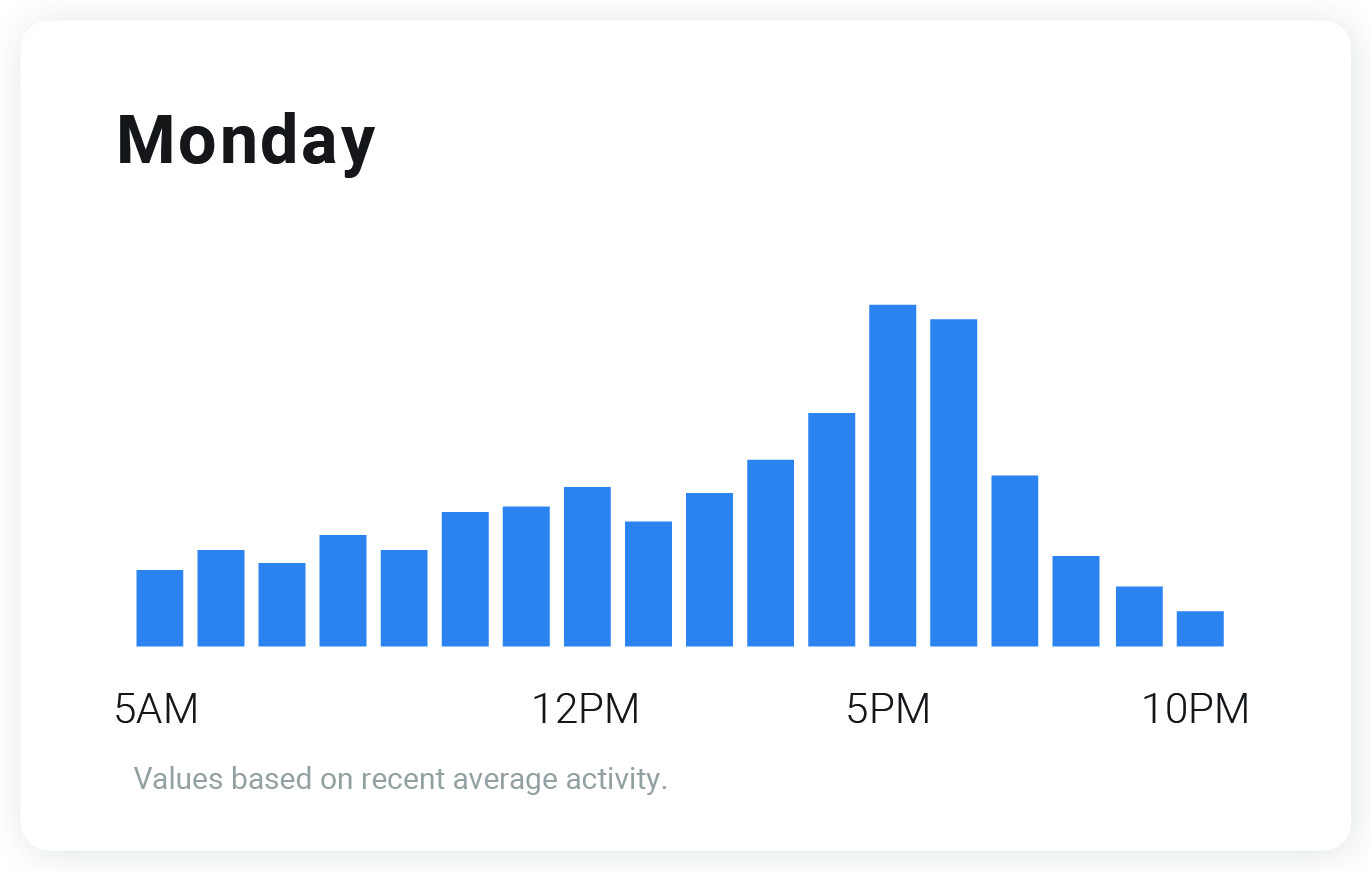Screen dimensions: 1371x871
Task: Click the 5AM axis label text
Action: pos(157,709)
